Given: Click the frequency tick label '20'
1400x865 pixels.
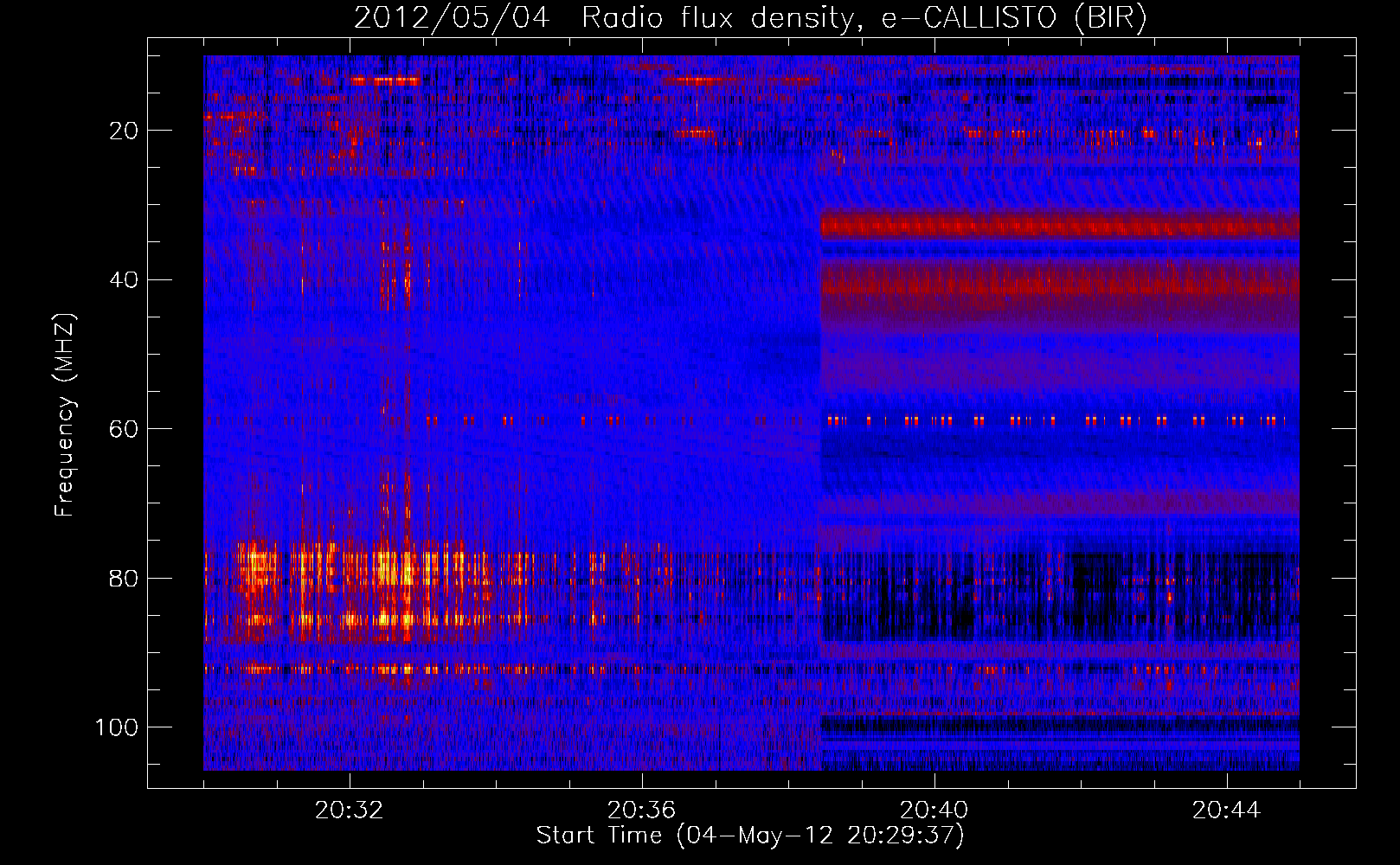Looking at the screenshot, I should click(x=124, y=131).
